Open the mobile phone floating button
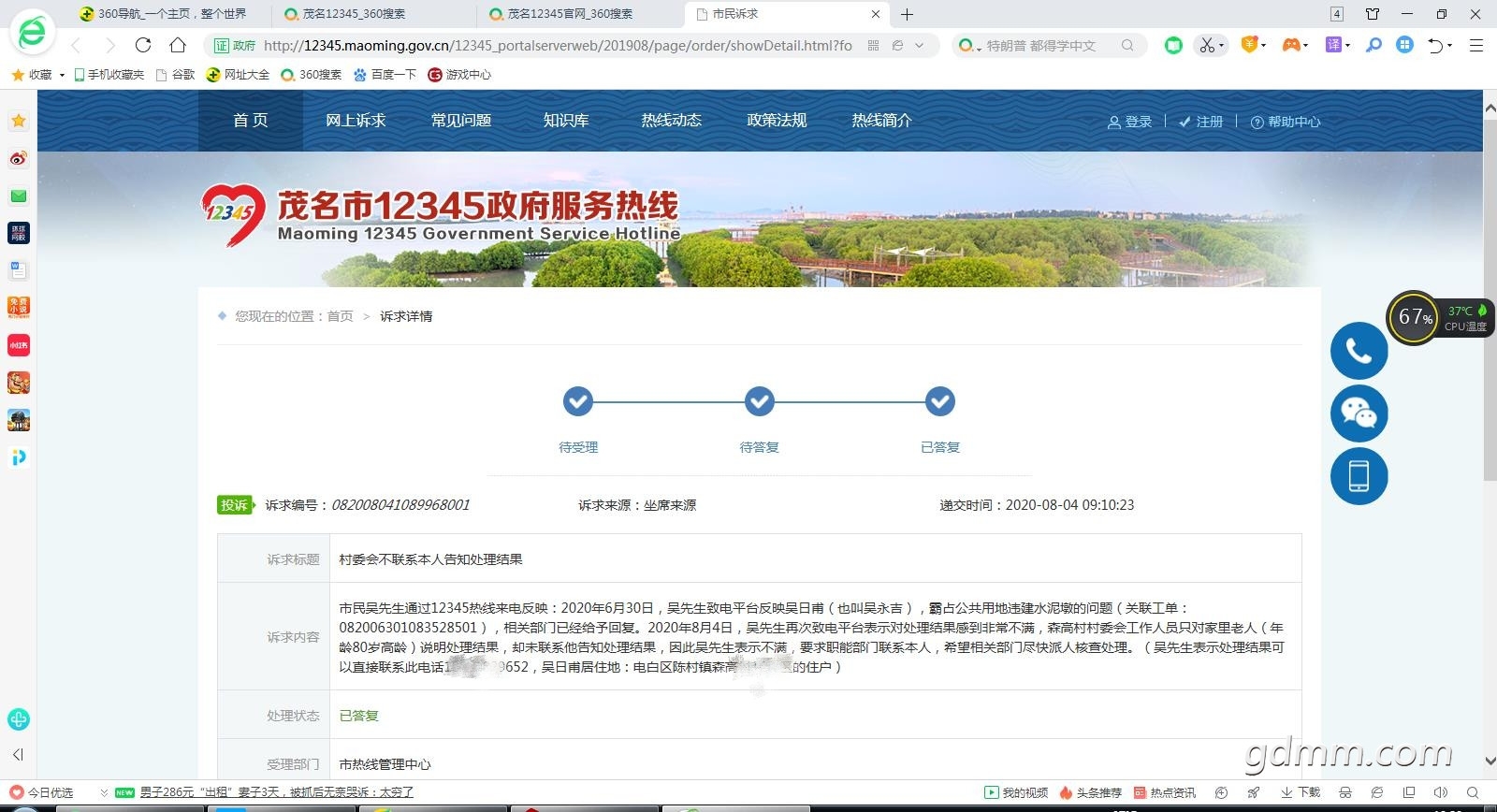The image size is (1497, 812). (x=1359, y=475)
